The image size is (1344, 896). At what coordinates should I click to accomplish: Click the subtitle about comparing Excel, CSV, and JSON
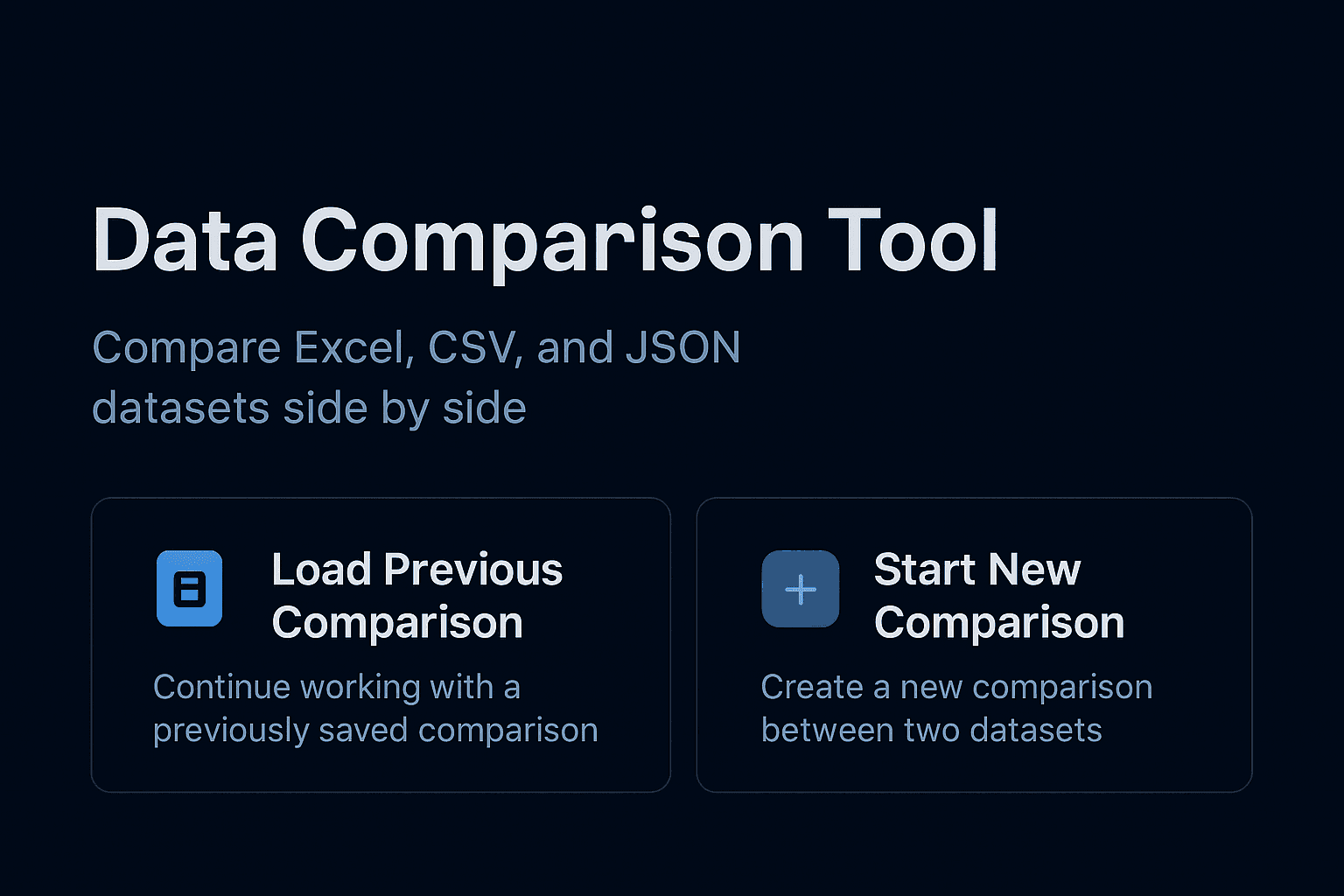416,376
